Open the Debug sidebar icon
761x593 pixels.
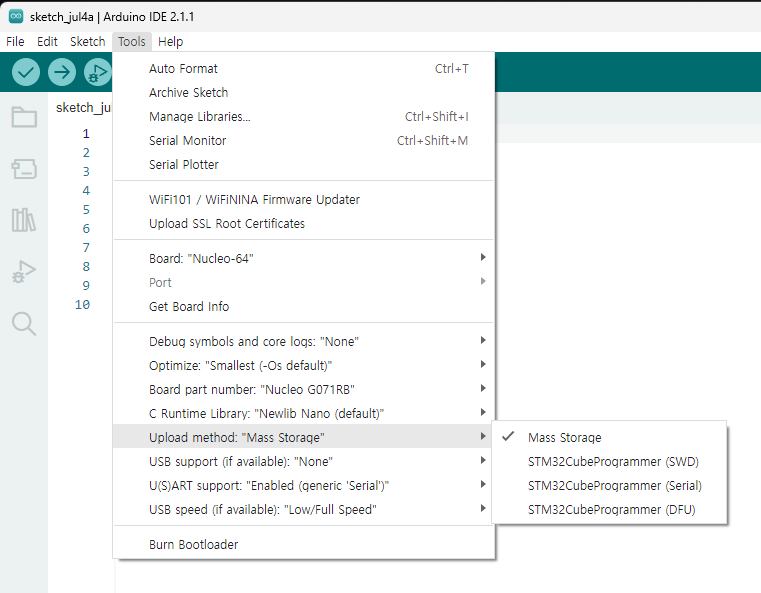(24, 271)
